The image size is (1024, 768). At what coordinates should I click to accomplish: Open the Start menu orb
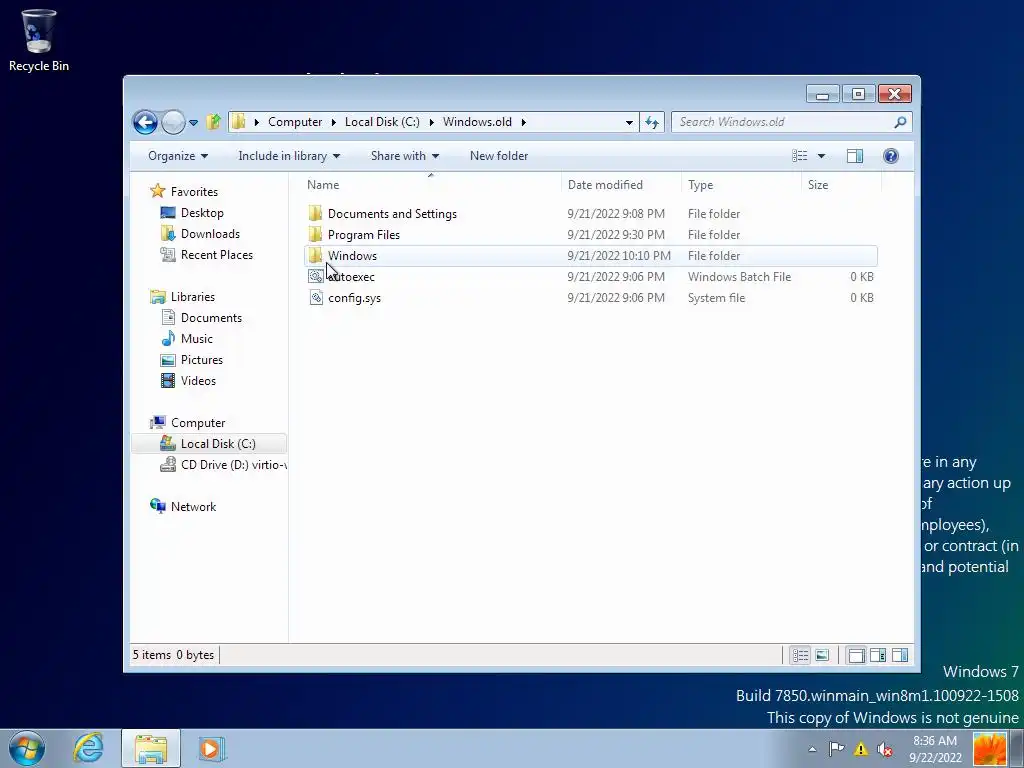point(27,748)
